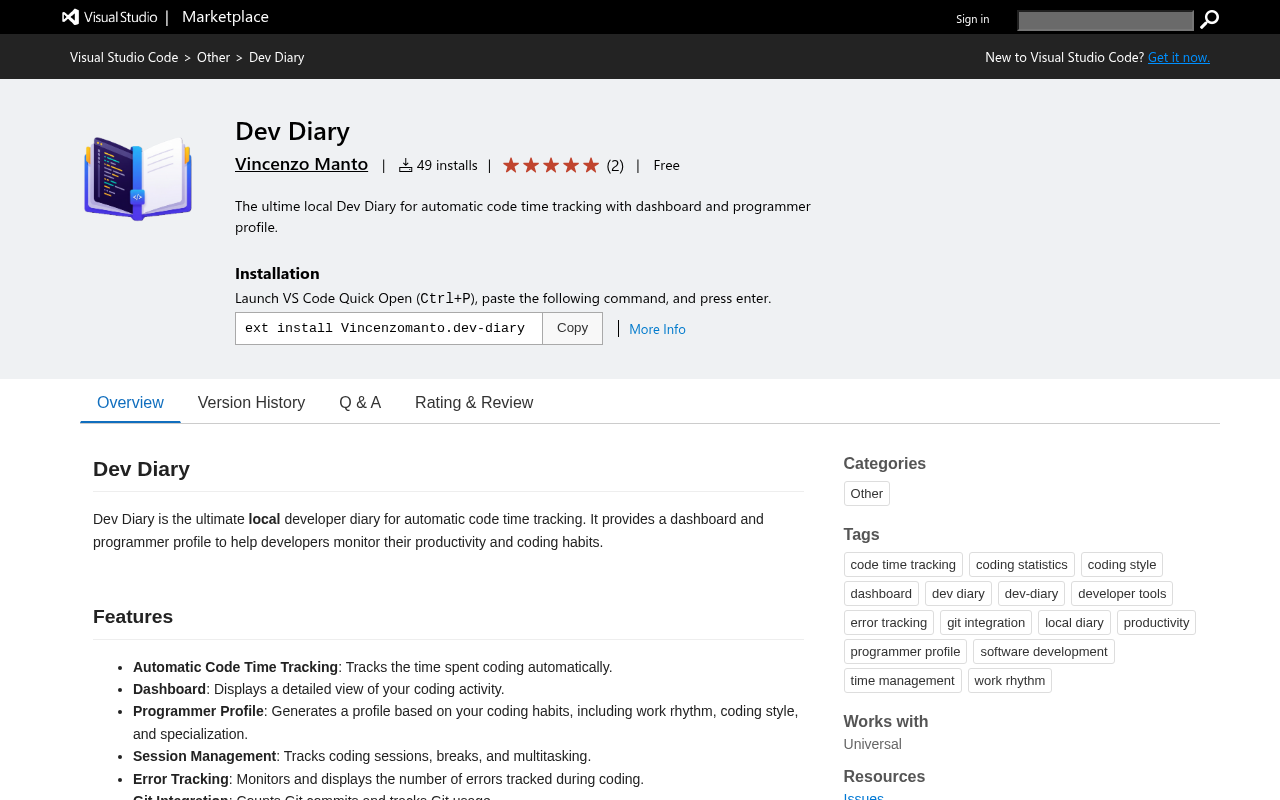Click the Dev Diary book icon
Image resolution: width=1280 pixels, height=800 pixels.
pos(138,178)
